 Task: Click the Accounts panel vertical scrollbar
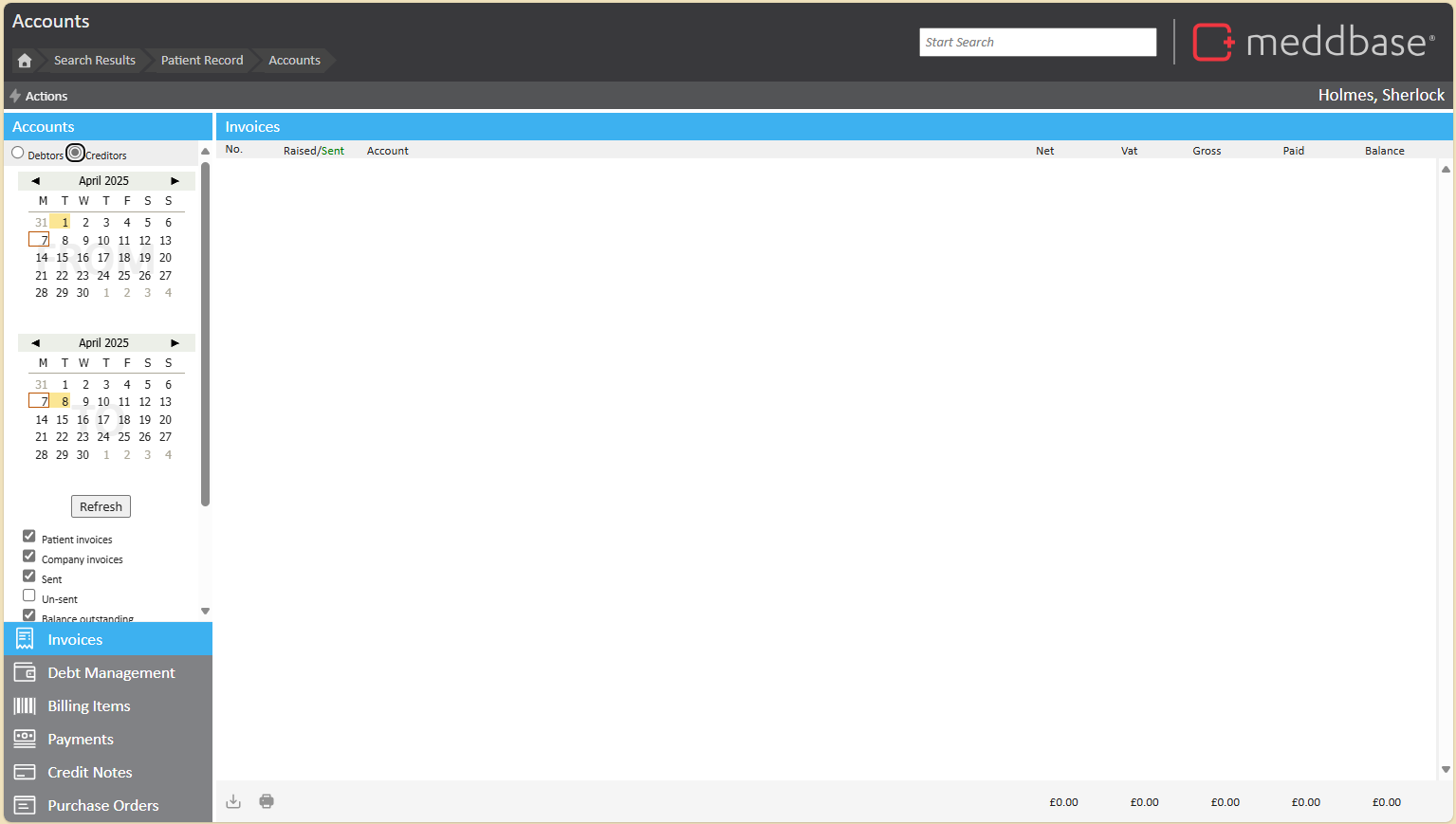[x=205, y=332]
